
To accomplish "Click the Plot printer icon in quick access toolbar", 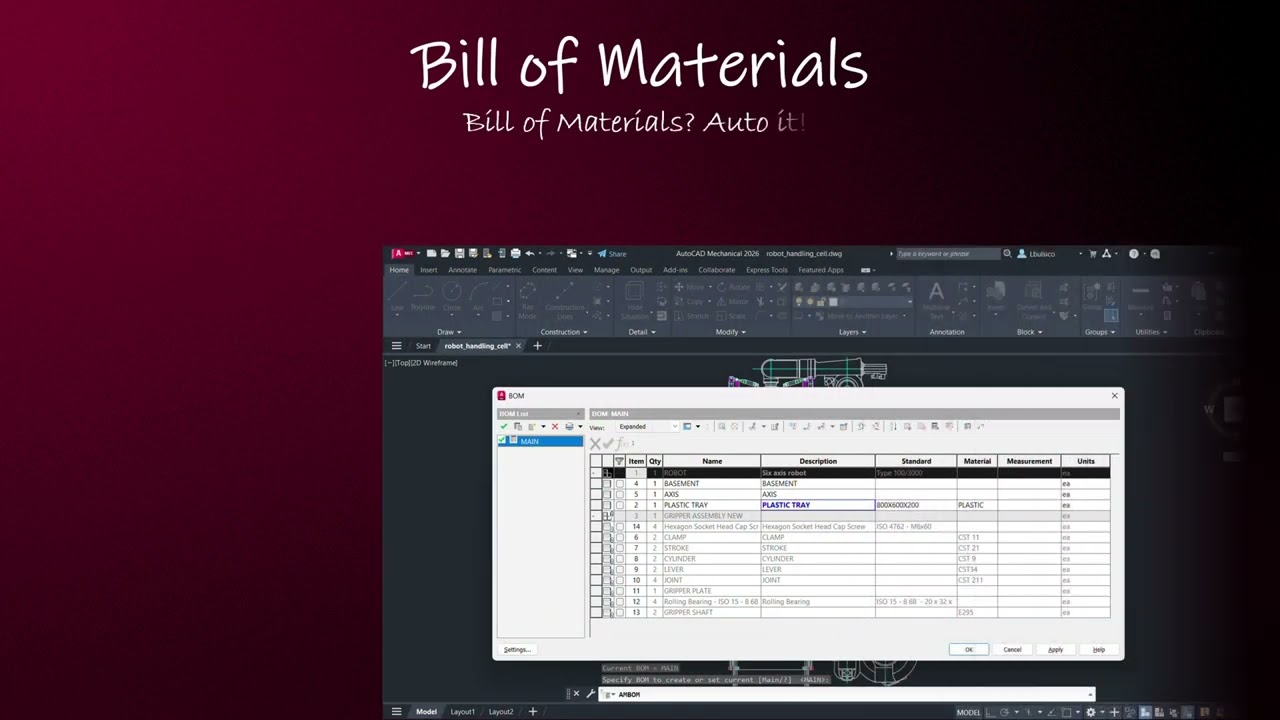I will [x=515, y=254].
